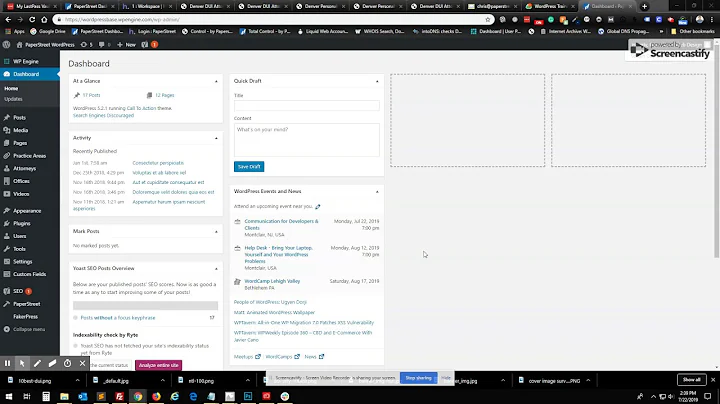Open the Posts menu in sidebar
This screenshot has width=720, height=404.
[x=19, y=118]
